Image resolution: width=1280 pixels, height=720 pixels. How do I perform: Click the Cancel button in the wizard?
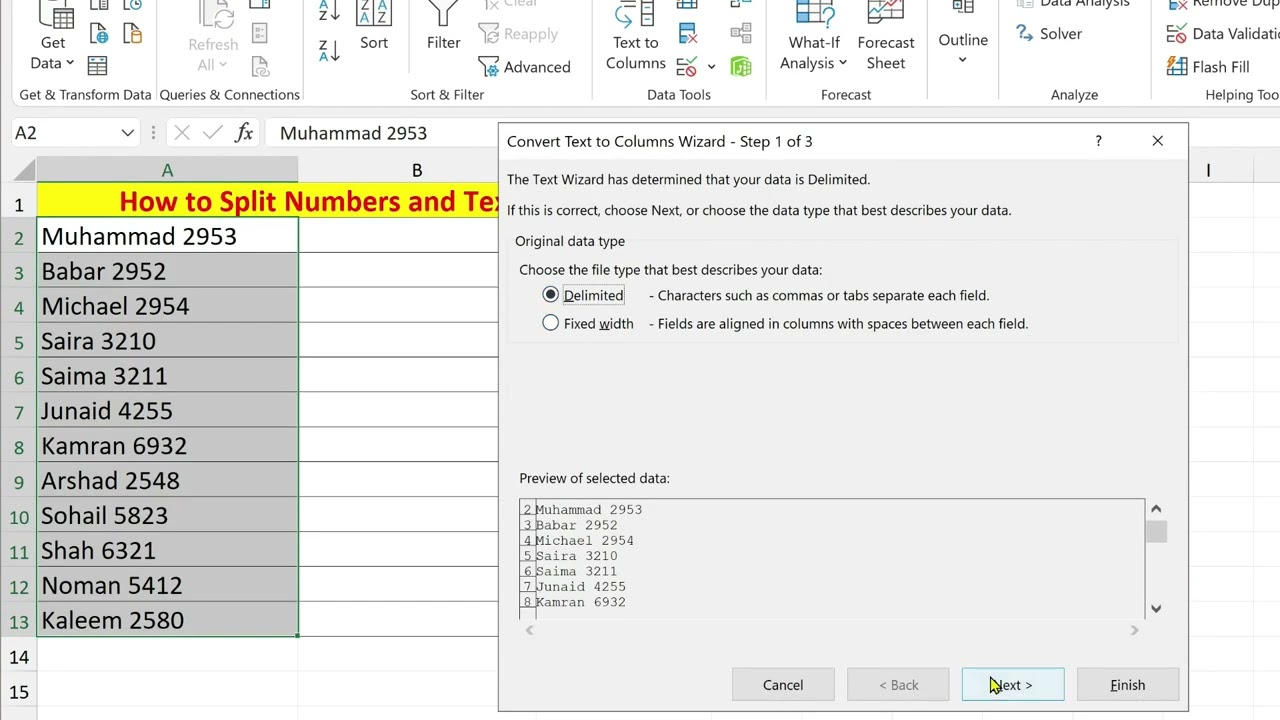coord(783,685)
